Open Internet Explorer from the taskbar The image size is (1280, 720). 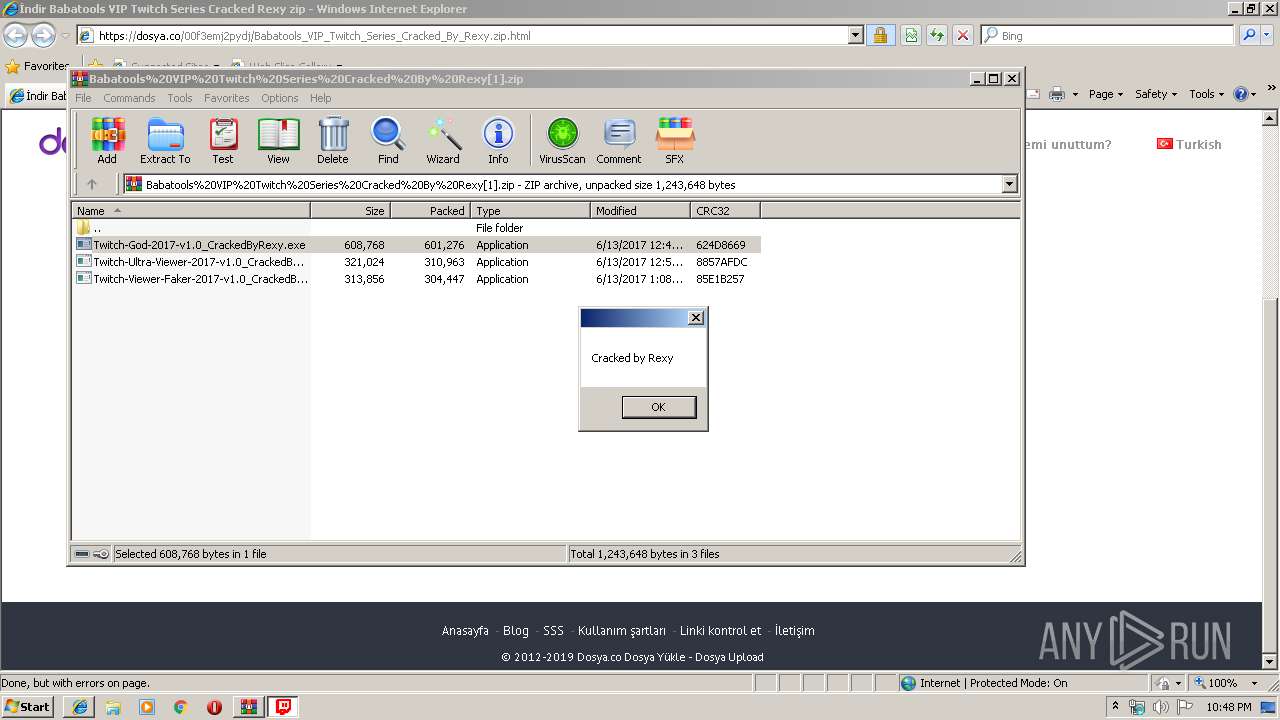[80, 707]
